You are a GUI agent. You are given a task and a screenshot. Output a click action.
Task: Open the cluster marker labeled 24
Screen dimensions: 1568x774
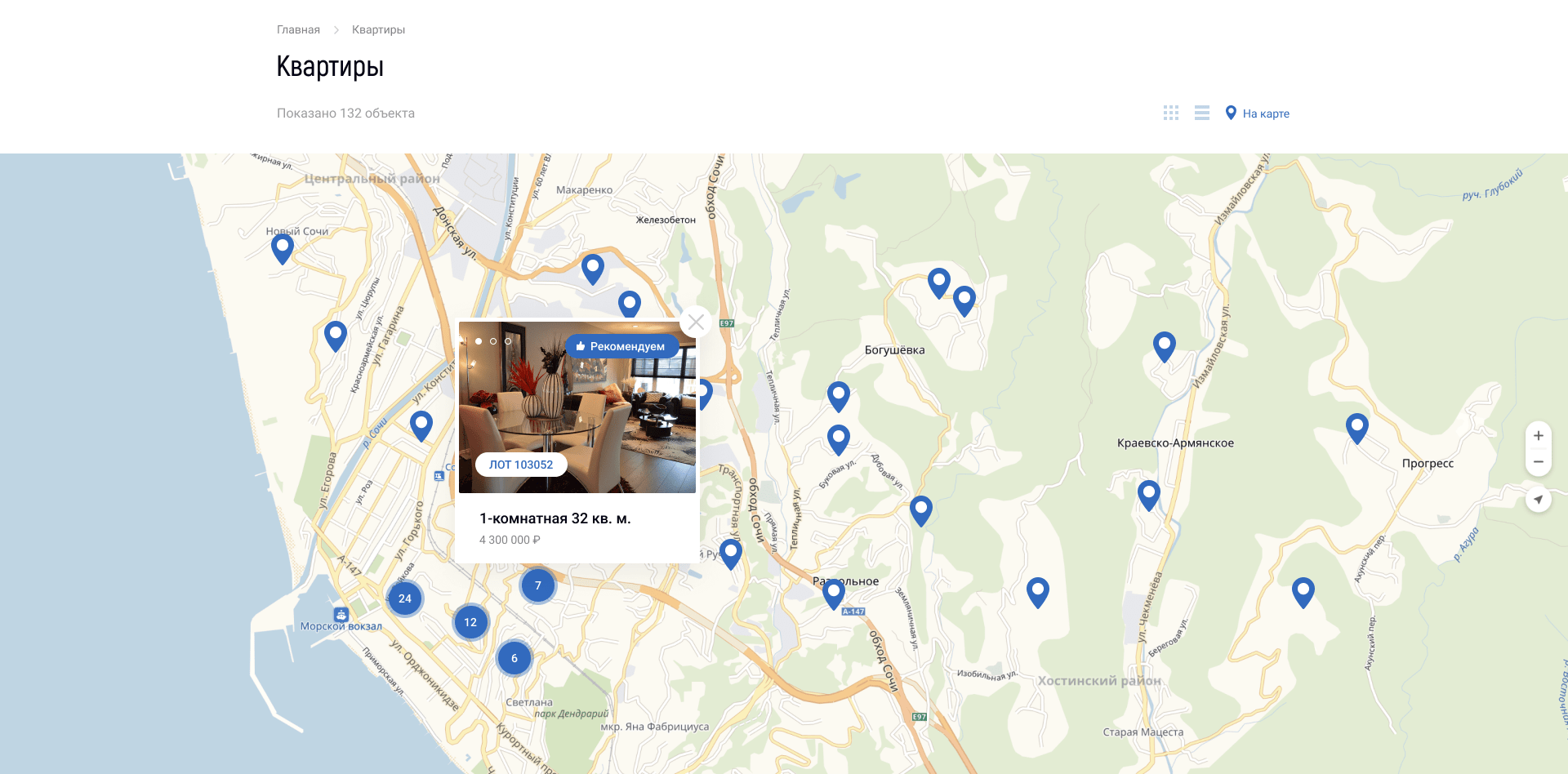[405, 598]
